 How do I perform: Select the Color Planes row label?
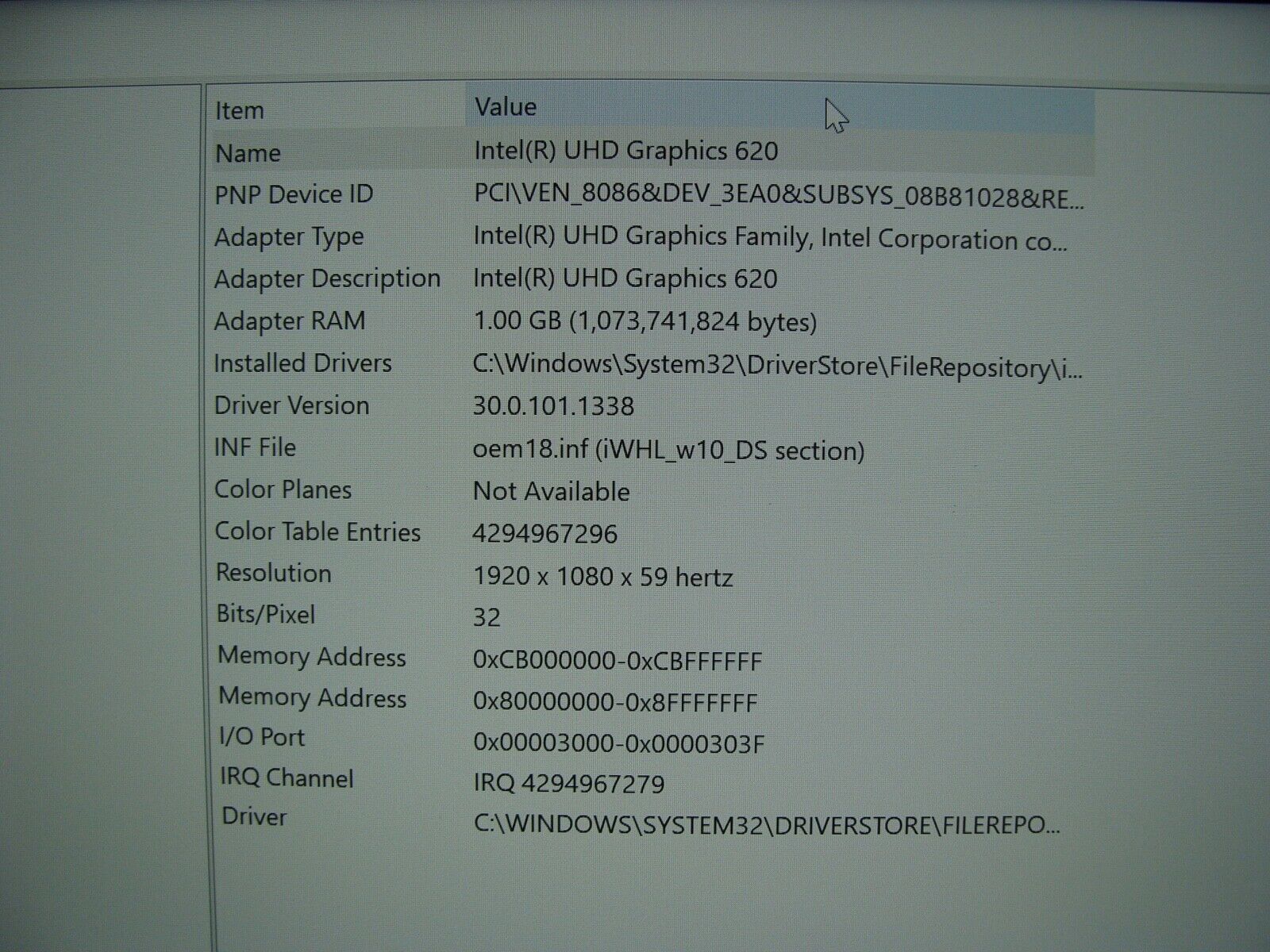pos(283,489)
